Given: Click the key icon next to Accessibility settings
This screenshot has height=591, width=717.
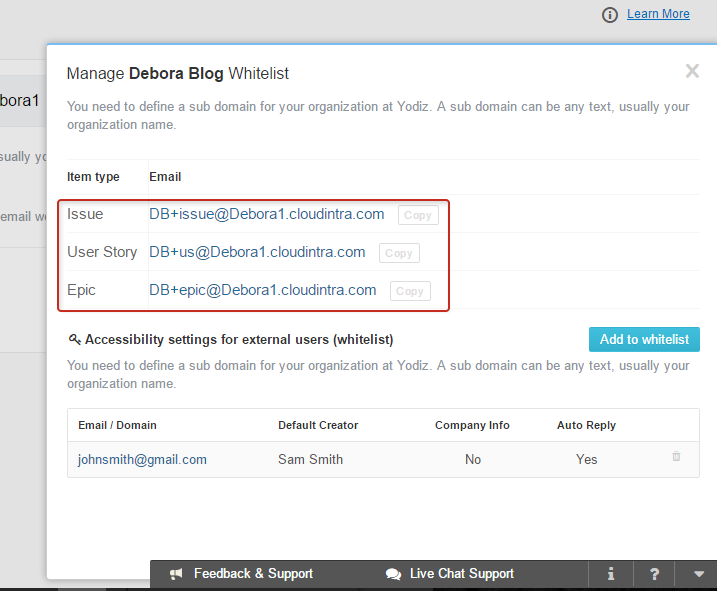Looking at the screenshot, I should tap(75, 339).
